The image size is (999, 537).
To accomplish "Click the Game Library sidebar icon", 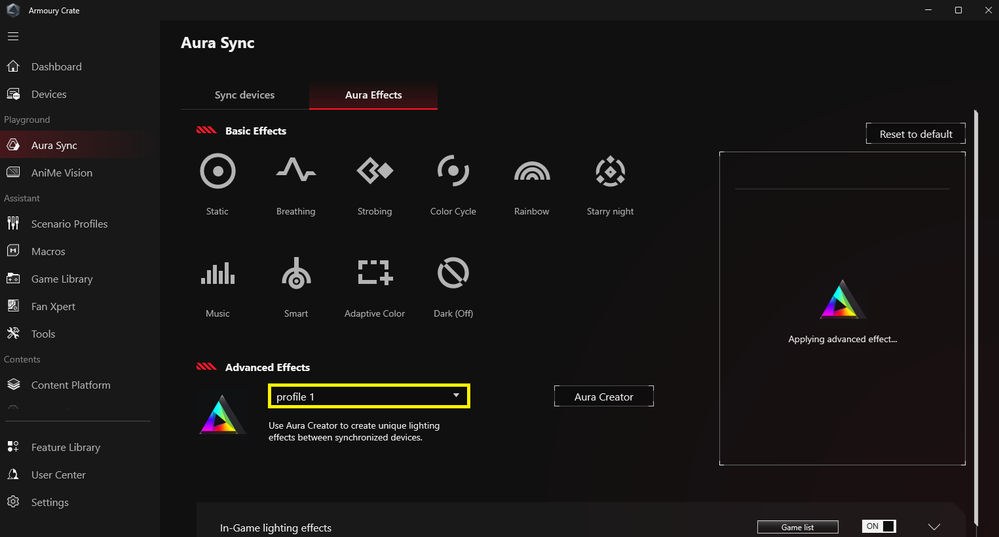I will click(13, 278).
